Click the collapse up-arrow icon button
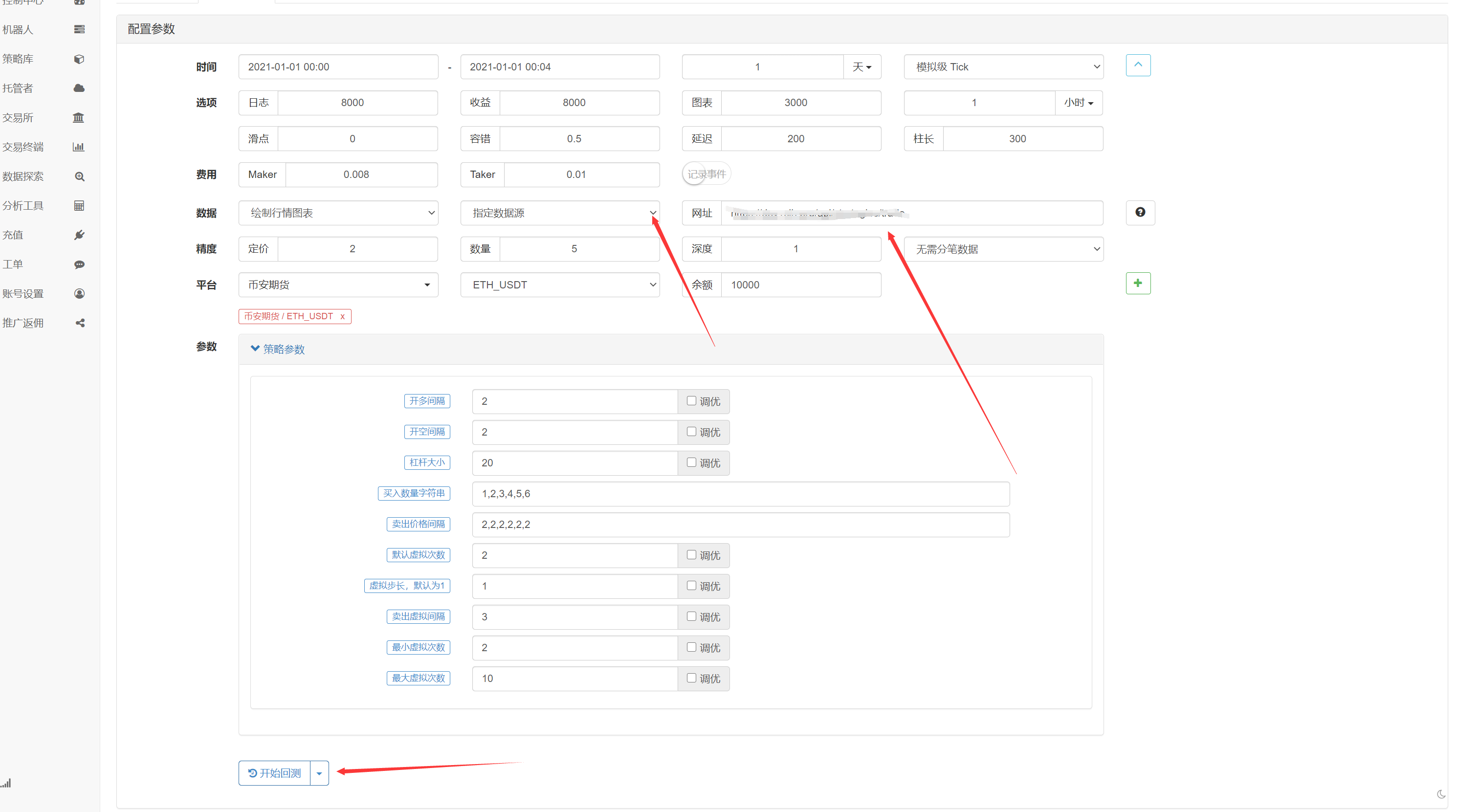Viewport: 1457px width, 812px height. pyautogui.click(x=1137, y=66)
